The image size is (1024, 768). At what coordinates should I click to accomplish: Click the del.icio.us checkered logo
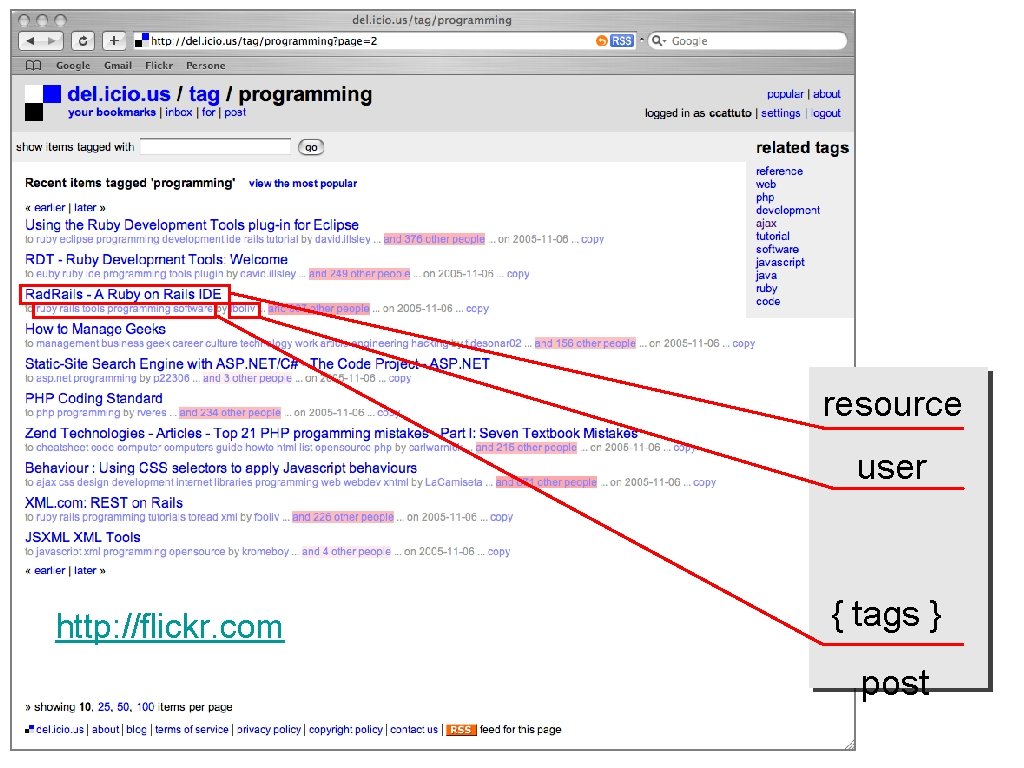pyautogui.click(x=43, y=103)
